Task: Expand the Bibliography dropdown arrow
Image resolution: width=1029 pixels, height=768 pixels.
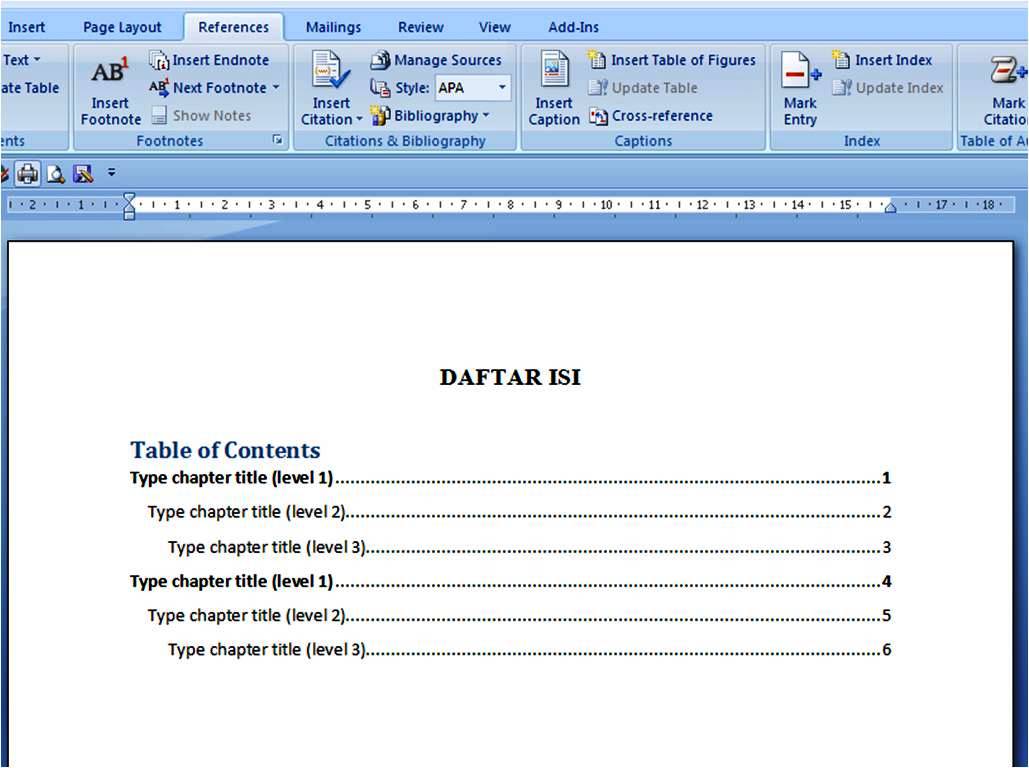Action: coord(486,116)
